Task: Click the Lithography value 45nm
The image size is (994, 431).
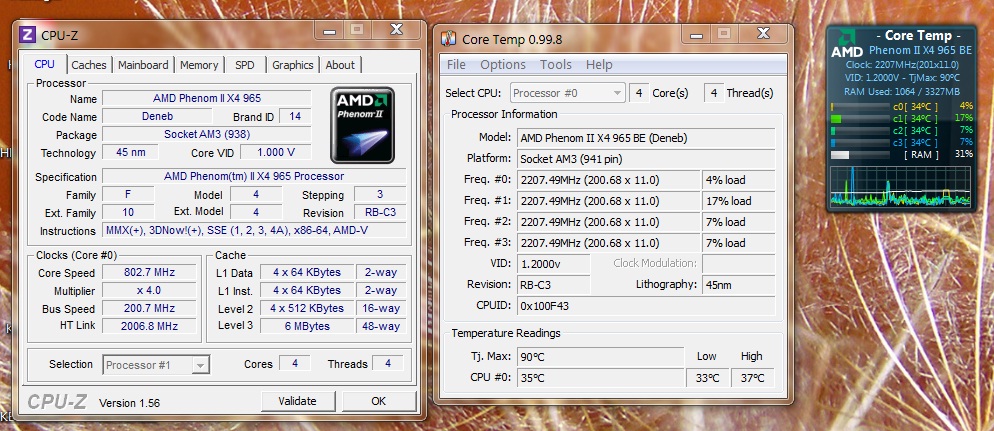Action: (739, 285)
